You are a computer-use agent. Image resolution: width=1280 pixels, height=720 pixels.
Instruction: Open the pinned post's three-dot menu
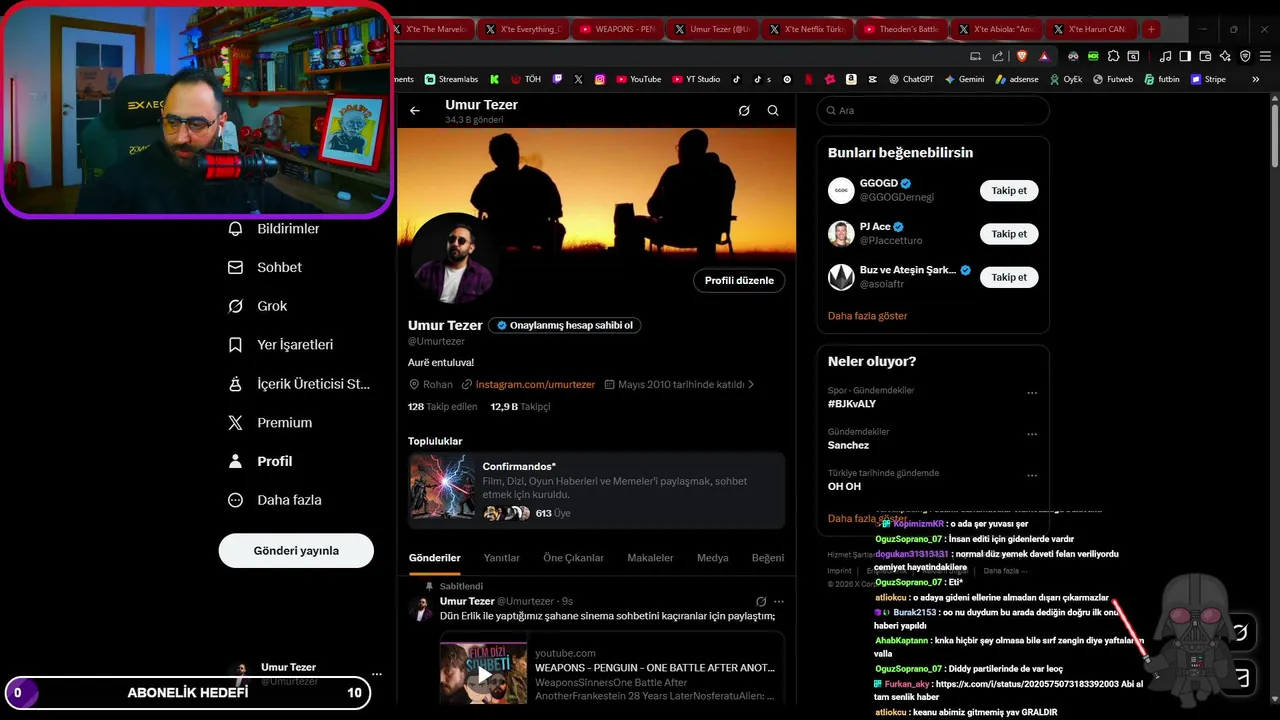(779, 602)
